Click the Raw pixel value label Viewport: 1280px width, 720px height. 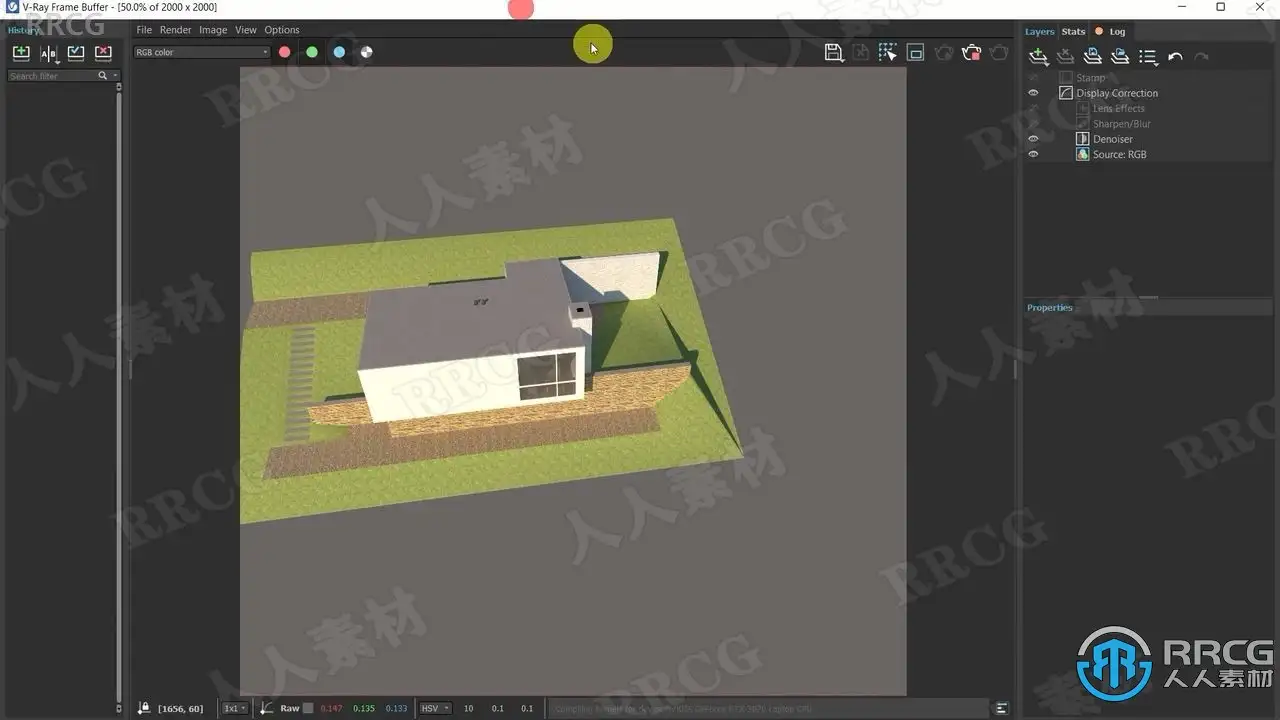pos(290,708)
